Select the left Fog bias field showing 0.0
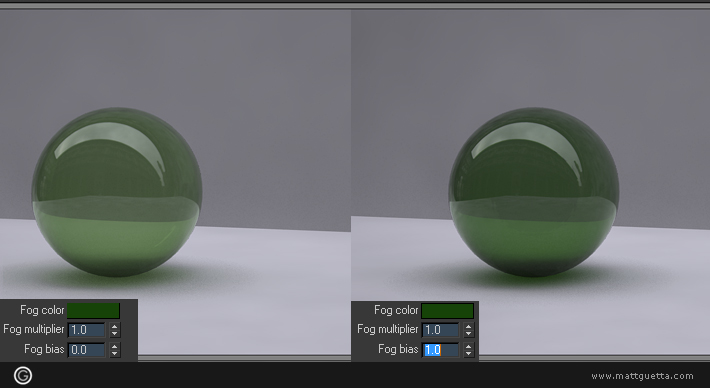Viewport: 710px width, 388px height. 86,350
